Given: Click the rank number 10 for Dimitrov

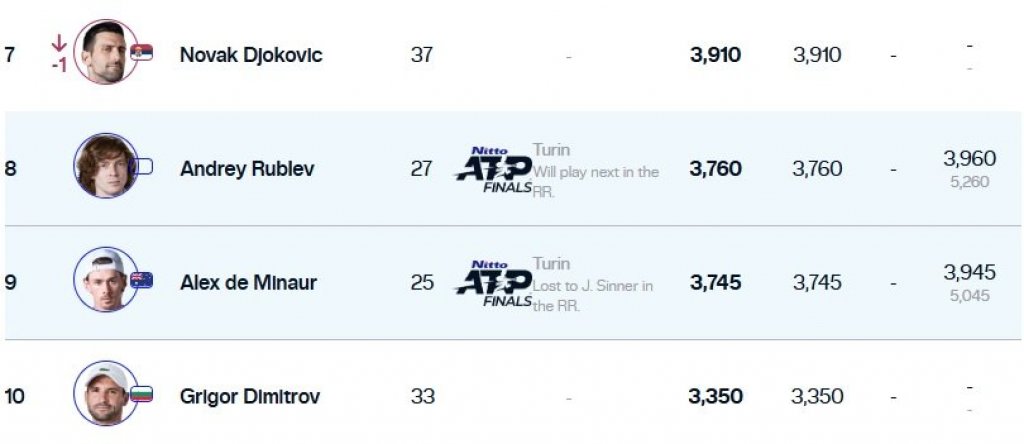Looking at the screenshot, I should [15, 397].
